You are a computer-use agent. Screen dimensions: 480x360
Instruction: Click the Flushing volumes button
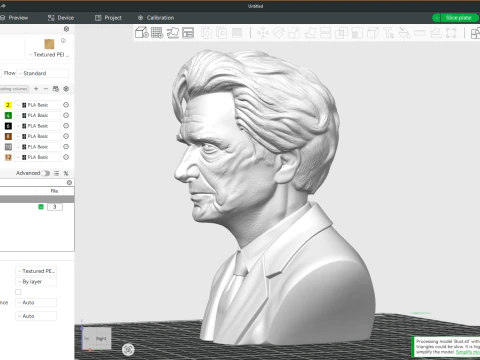click(14, 89)
